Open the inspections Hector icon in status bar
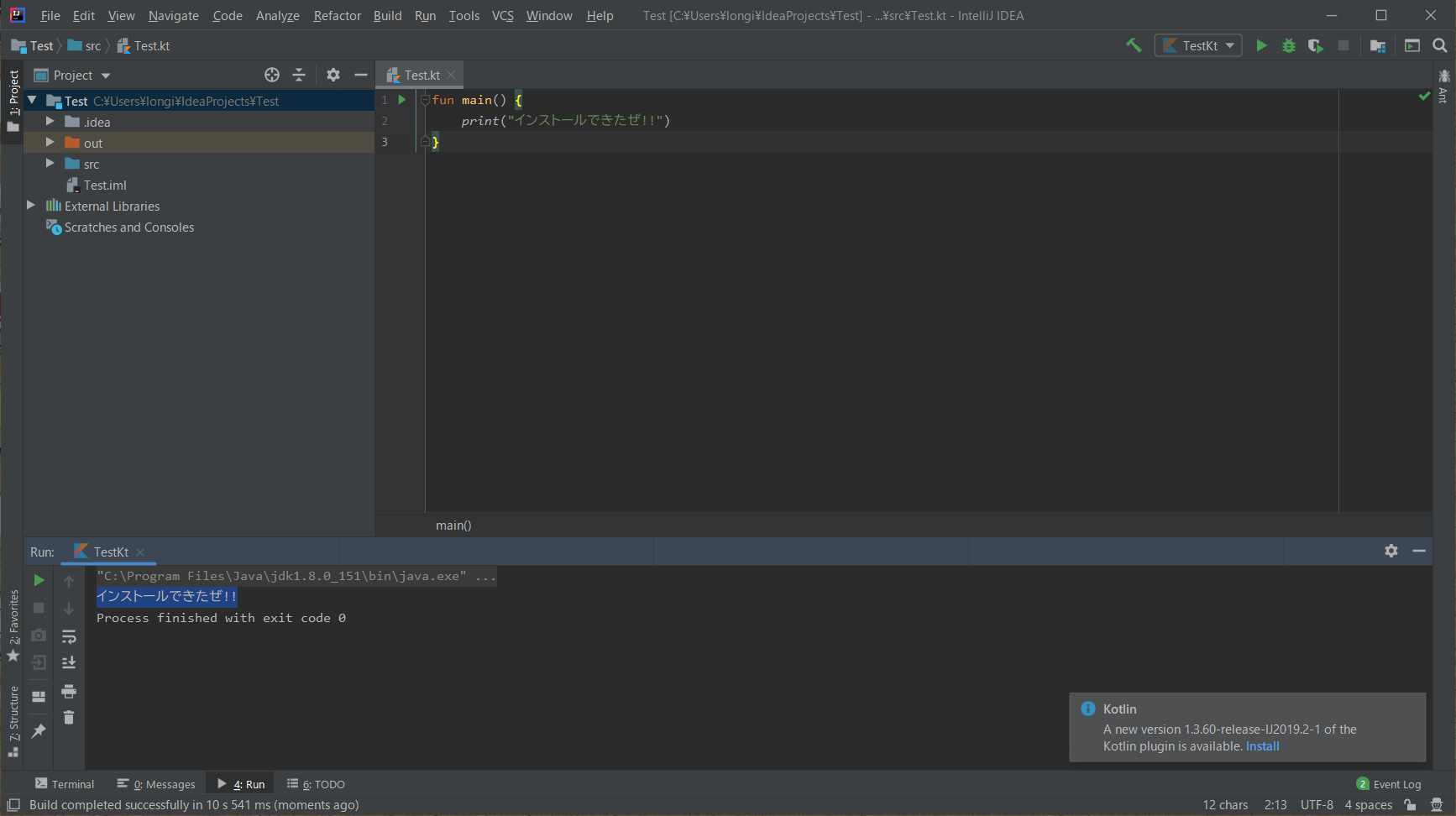Screen dimensions: 1456x816 click(x=1437, y=805)
